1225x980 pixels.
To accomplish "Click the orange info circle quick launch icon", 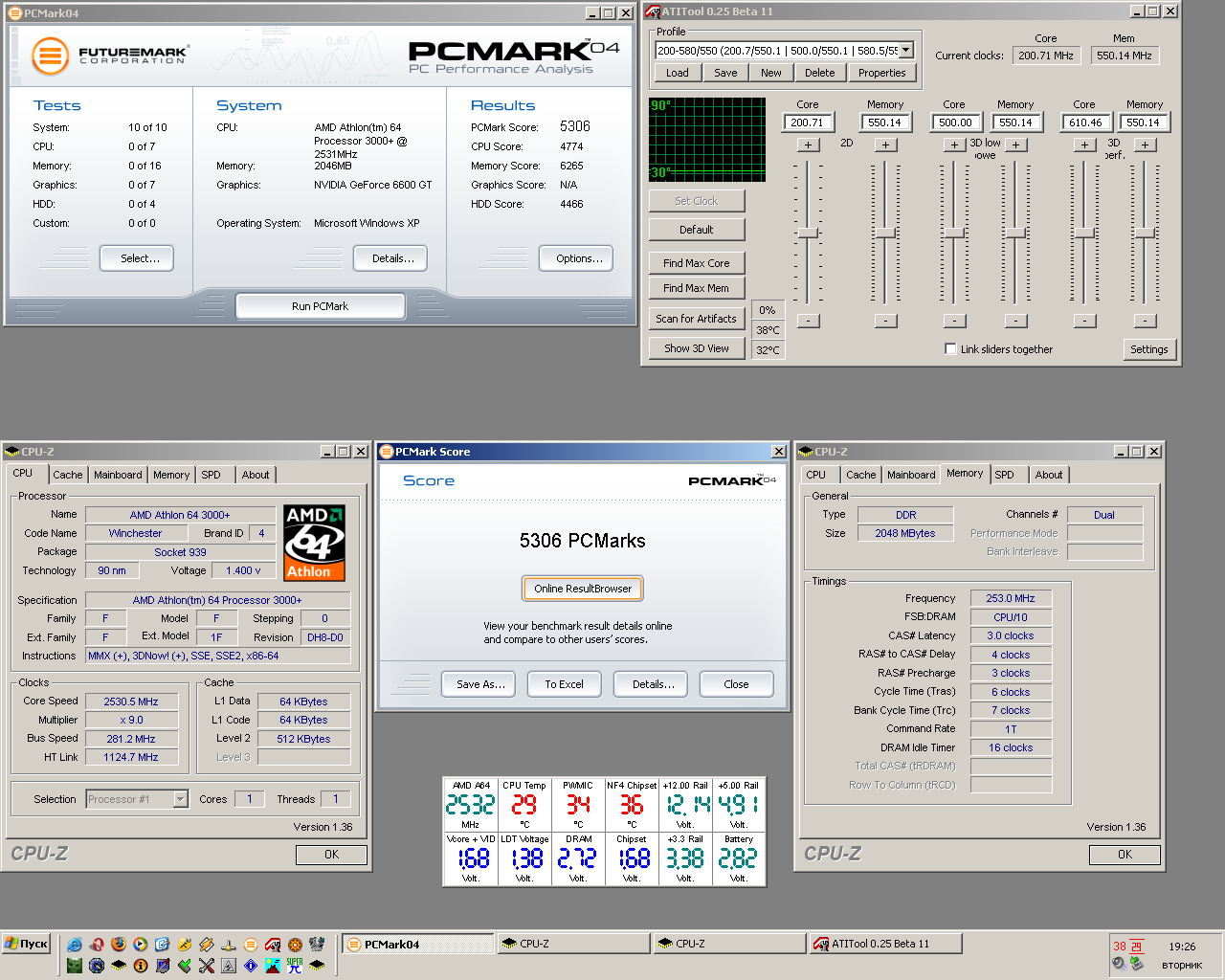I will click(141, 966).
